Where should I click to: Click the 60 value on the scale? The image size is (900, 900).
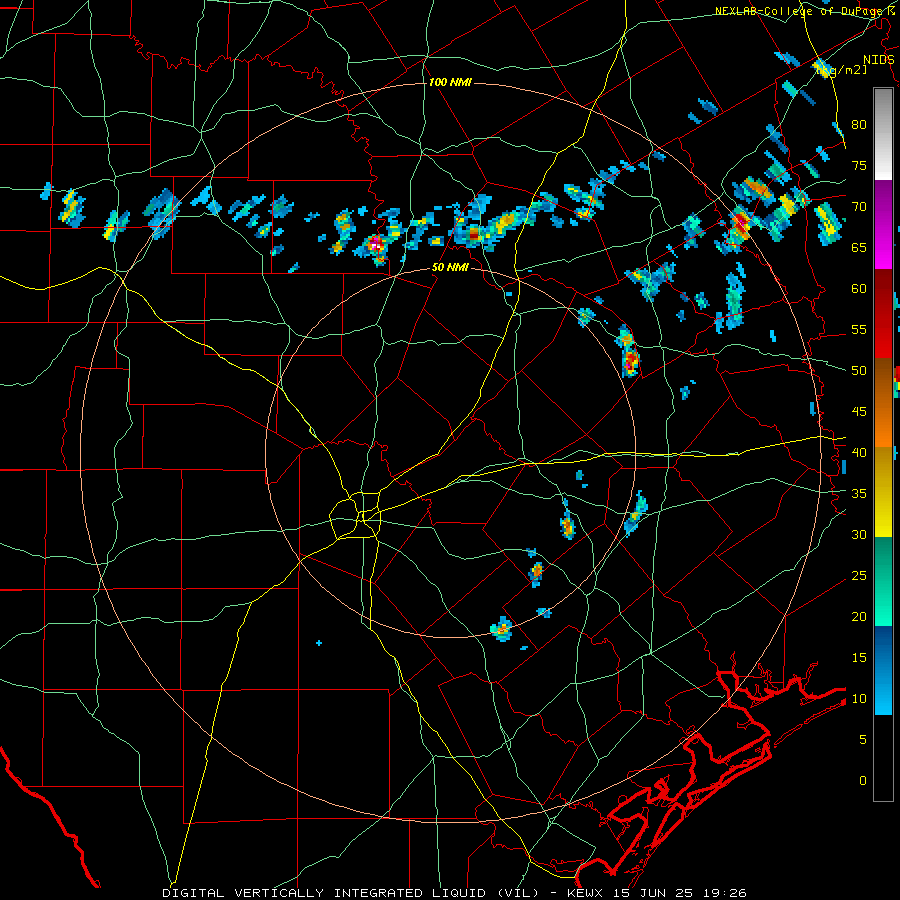[x=859, y=289]
